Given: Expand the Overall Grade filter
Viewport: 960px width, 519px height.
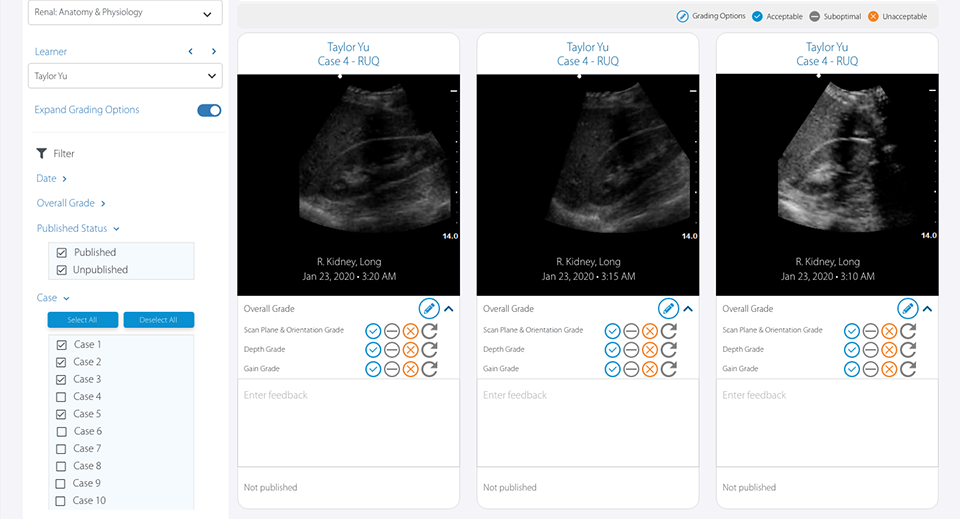Looking at the screenshot, I should point(71,203).
